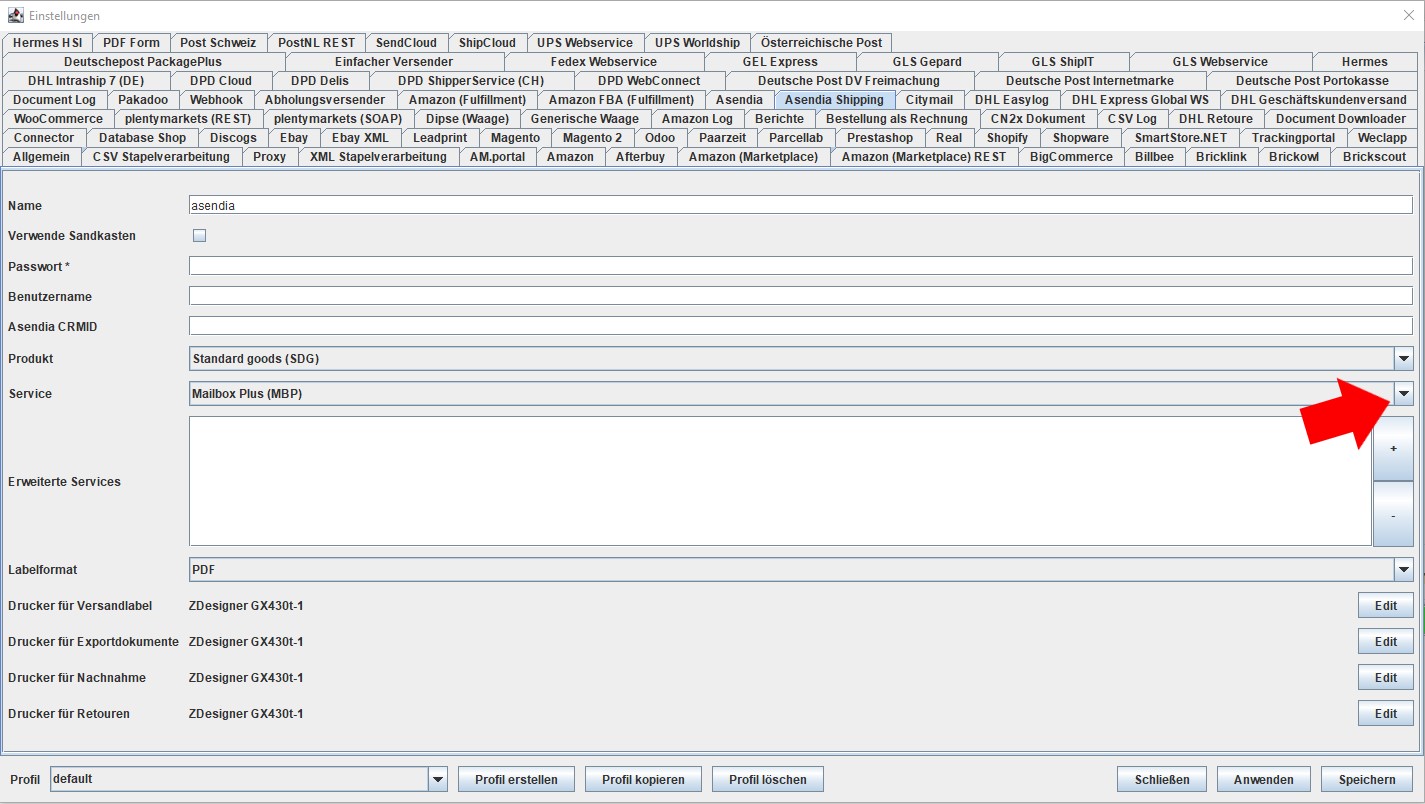Edit the Drucker für Exportdokumente printer
Screen dimensions: 1425x804
[x=1386, y=642]
